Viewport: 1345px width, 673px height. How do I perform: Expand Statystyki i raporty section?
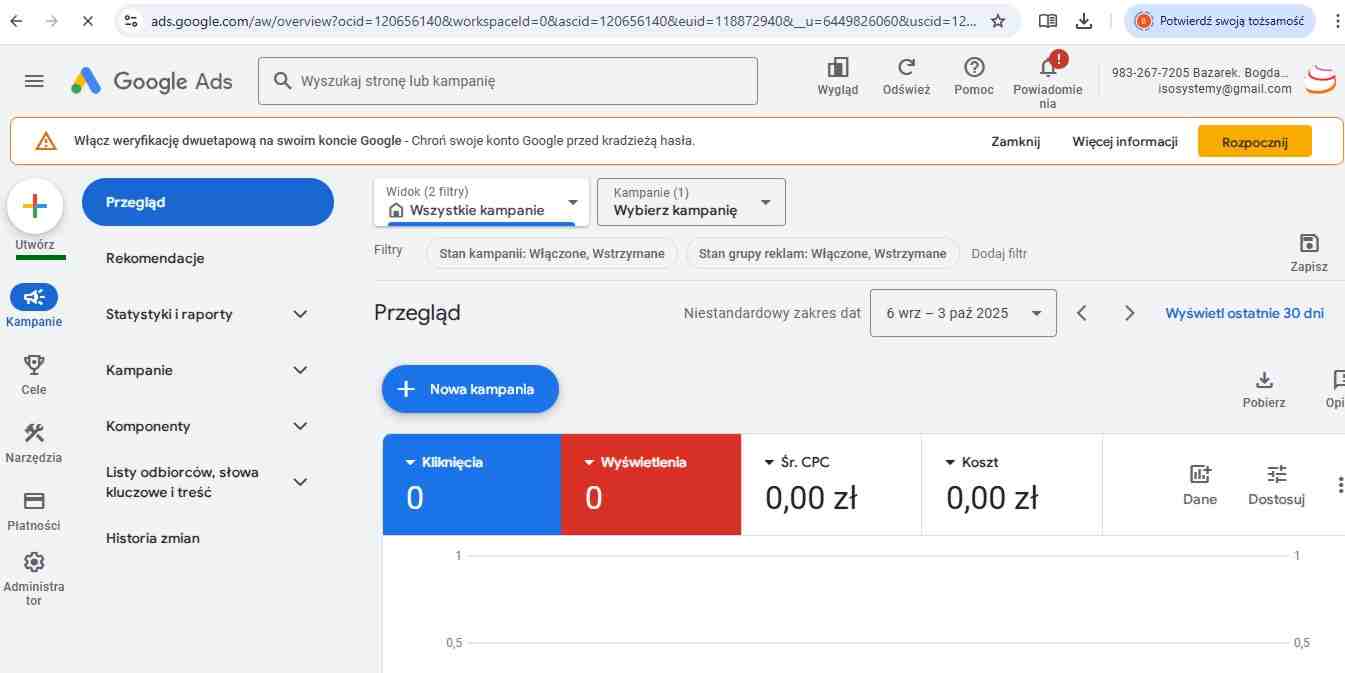pos(300,314)
